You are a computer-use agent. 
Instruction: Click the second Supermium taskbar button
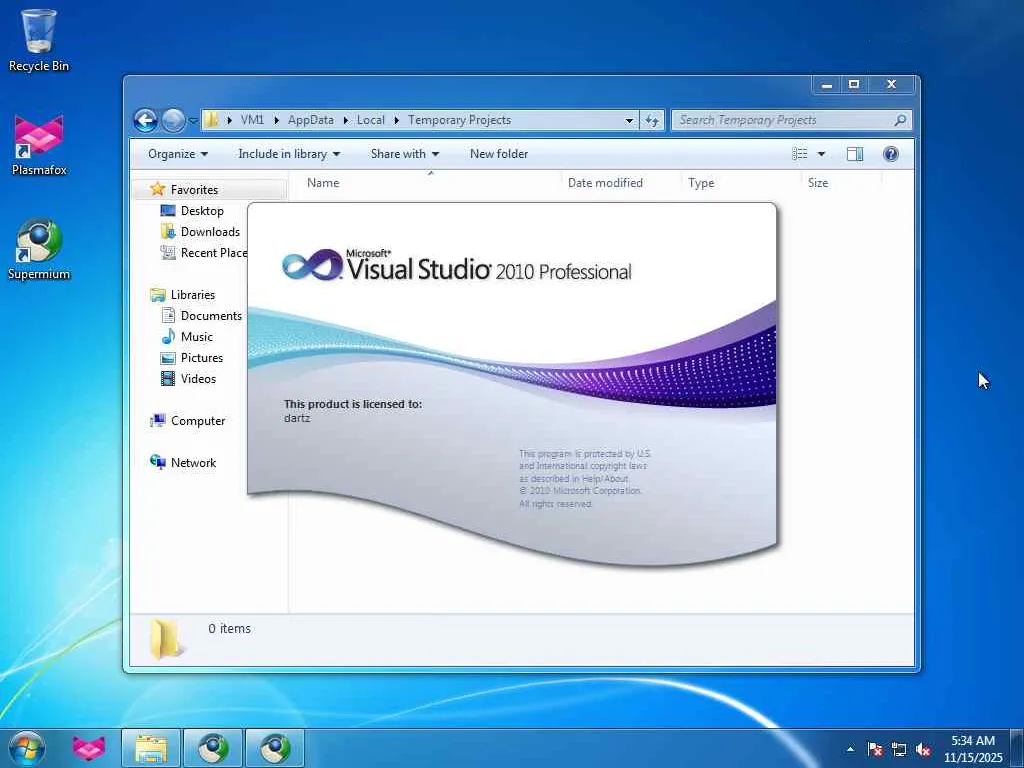tap(275, 748)
